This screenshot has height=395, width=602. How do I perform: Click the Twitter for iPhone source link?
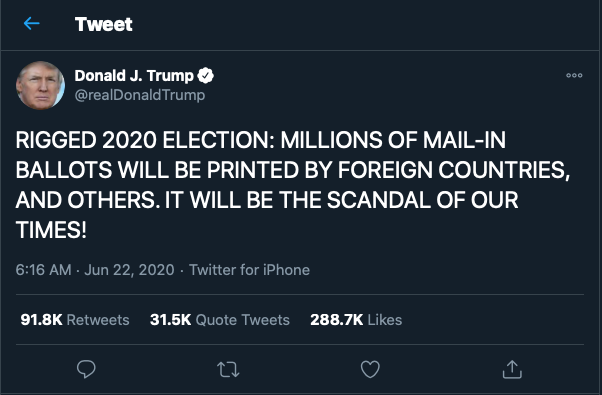click(x=249, y=270)
